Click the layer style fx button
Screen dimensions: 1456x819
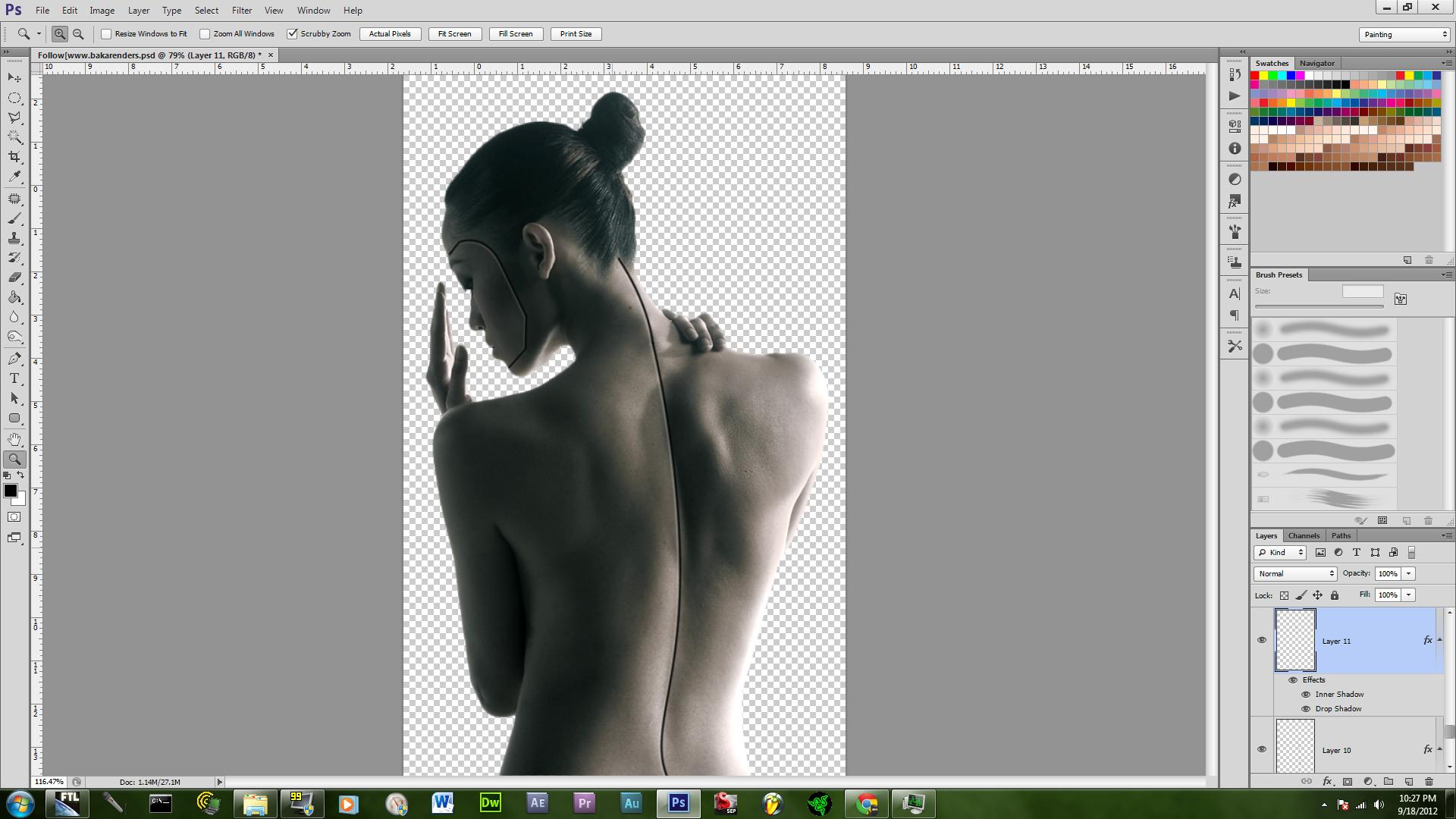pyautogui.click(x=1327, y=781)
